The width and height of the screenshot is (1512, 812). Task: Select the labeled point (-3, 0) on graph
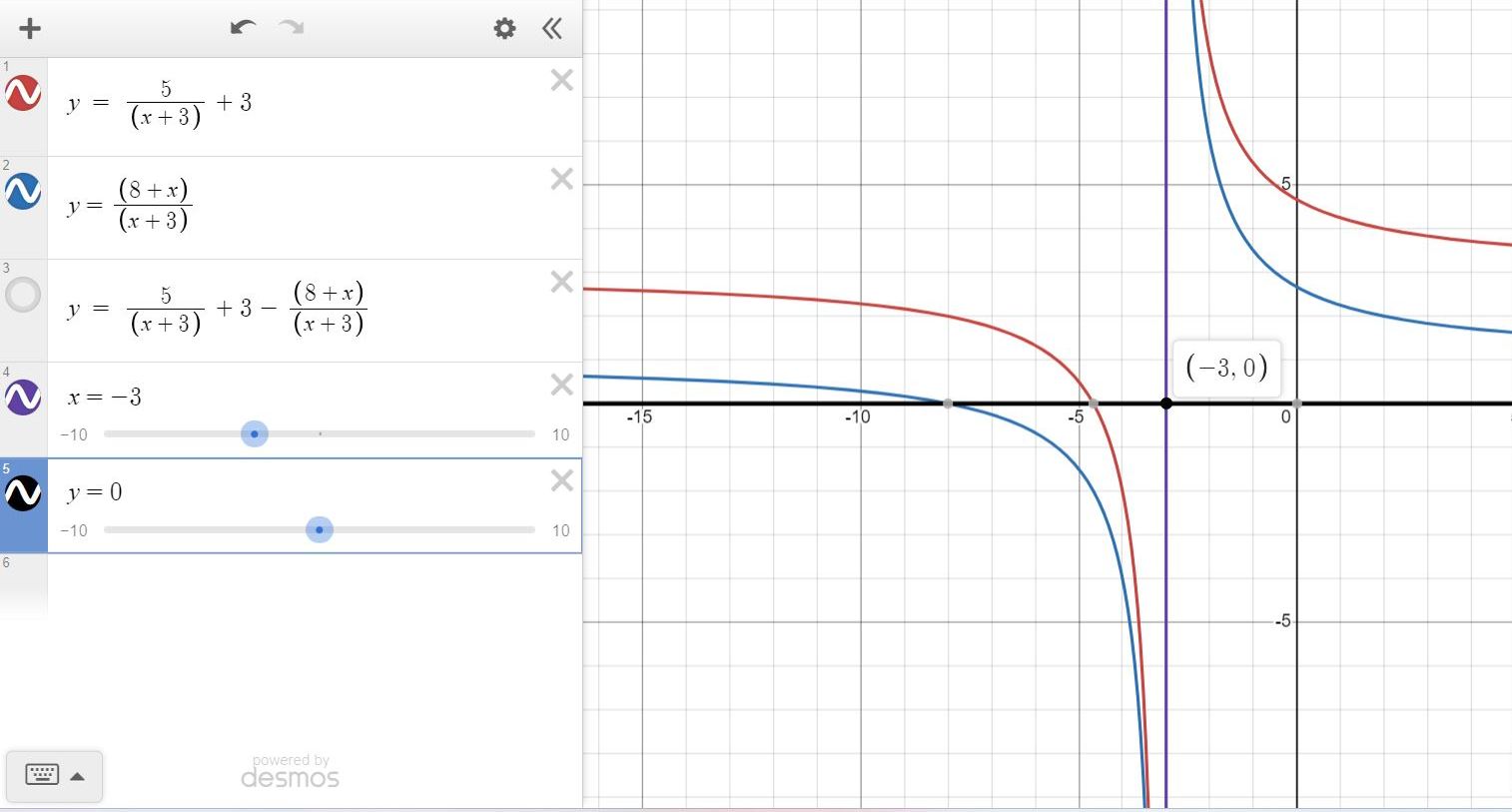coord(1166,404)
